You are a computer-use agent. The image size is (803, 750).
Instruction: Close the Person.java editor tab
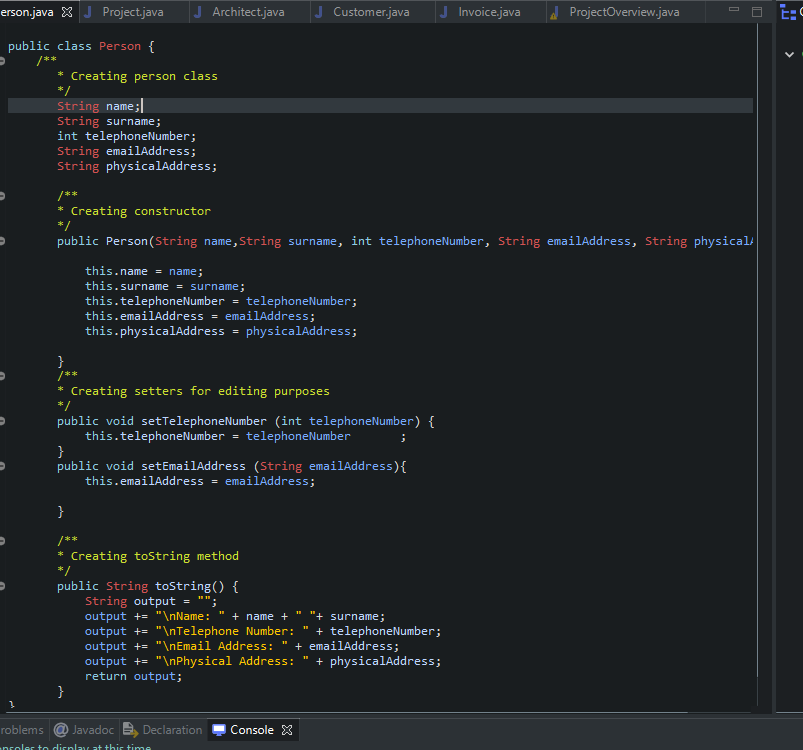pos(67,12)
